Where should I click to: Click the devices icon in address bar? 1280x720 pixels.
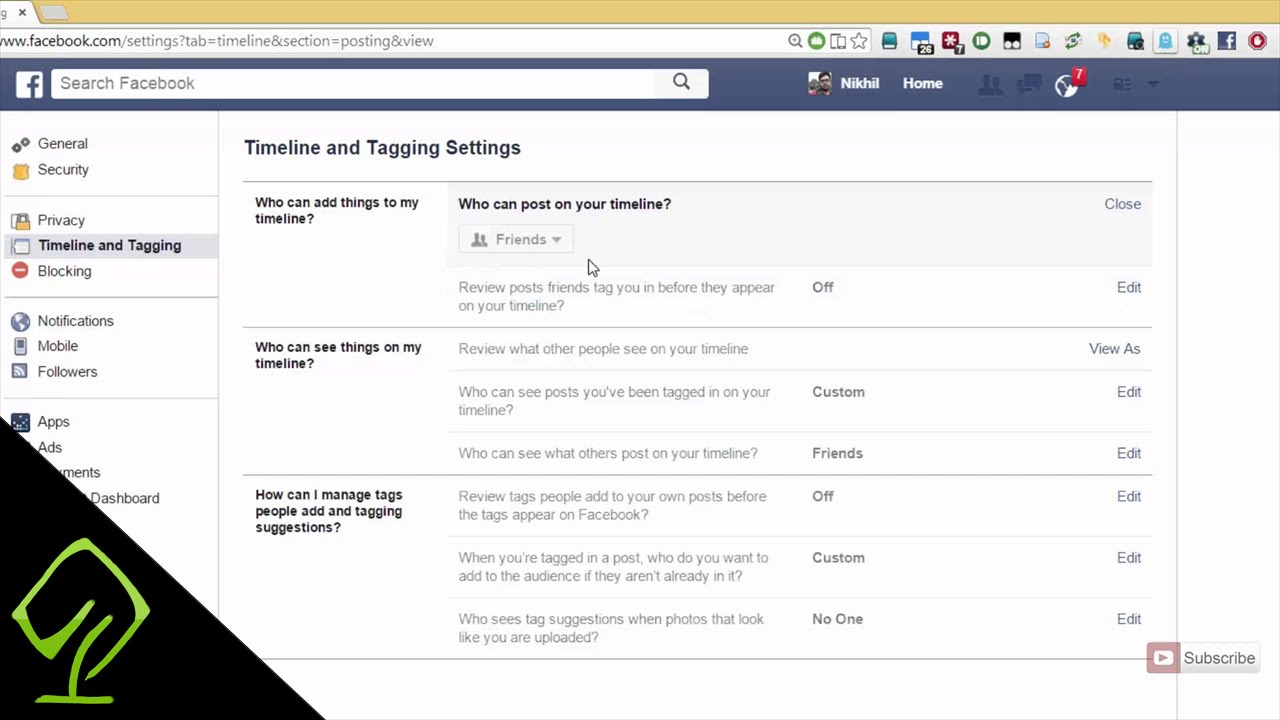838,41
